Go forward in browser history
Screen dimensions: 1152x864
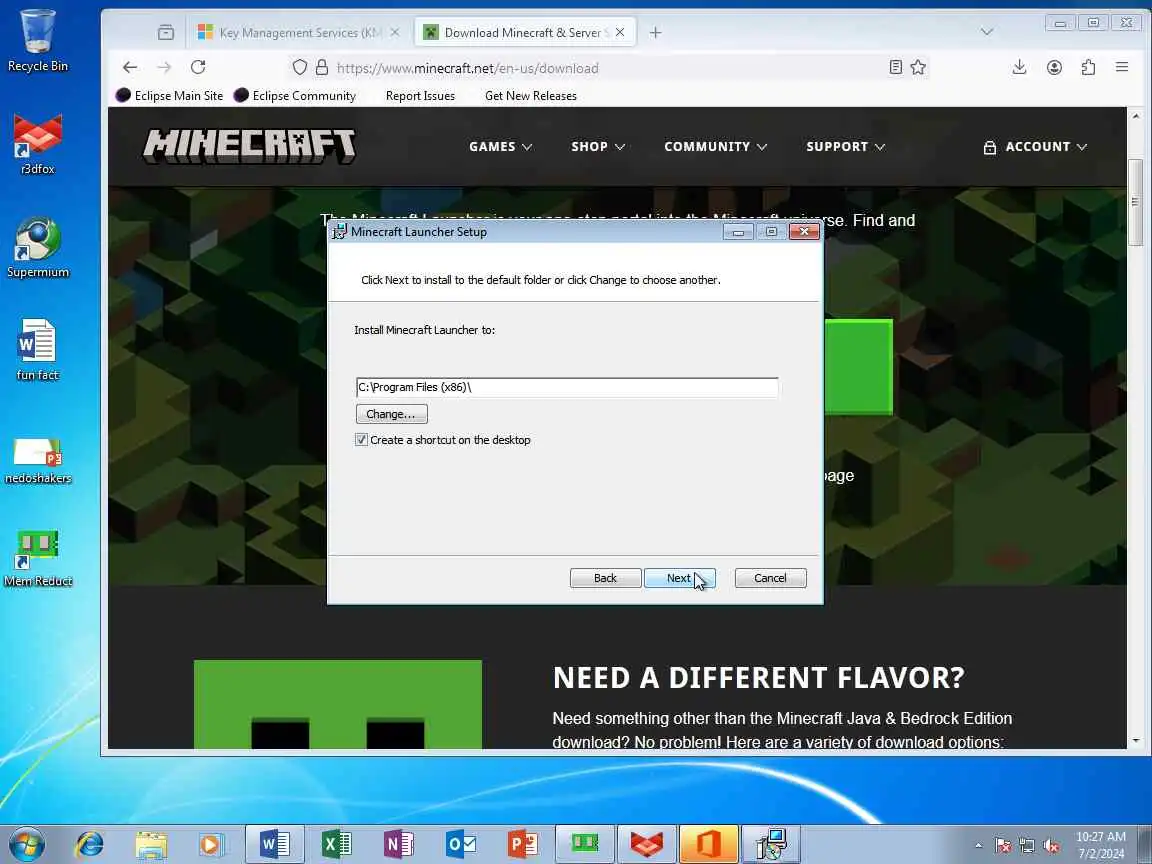[x=164, y=68]
